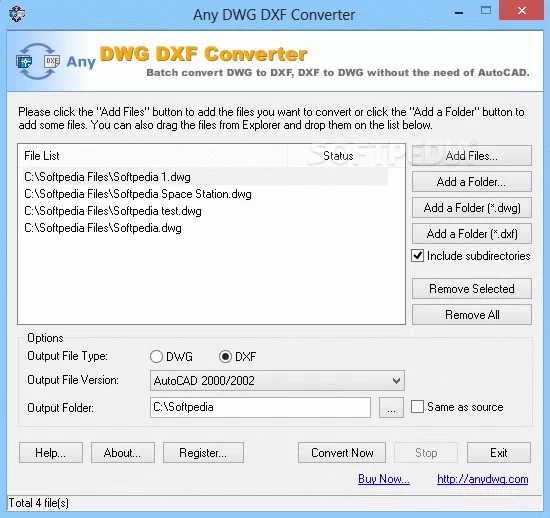The image size is (550, 518).
Task: Click the Output Folder path field
Action: pos(260,407)
